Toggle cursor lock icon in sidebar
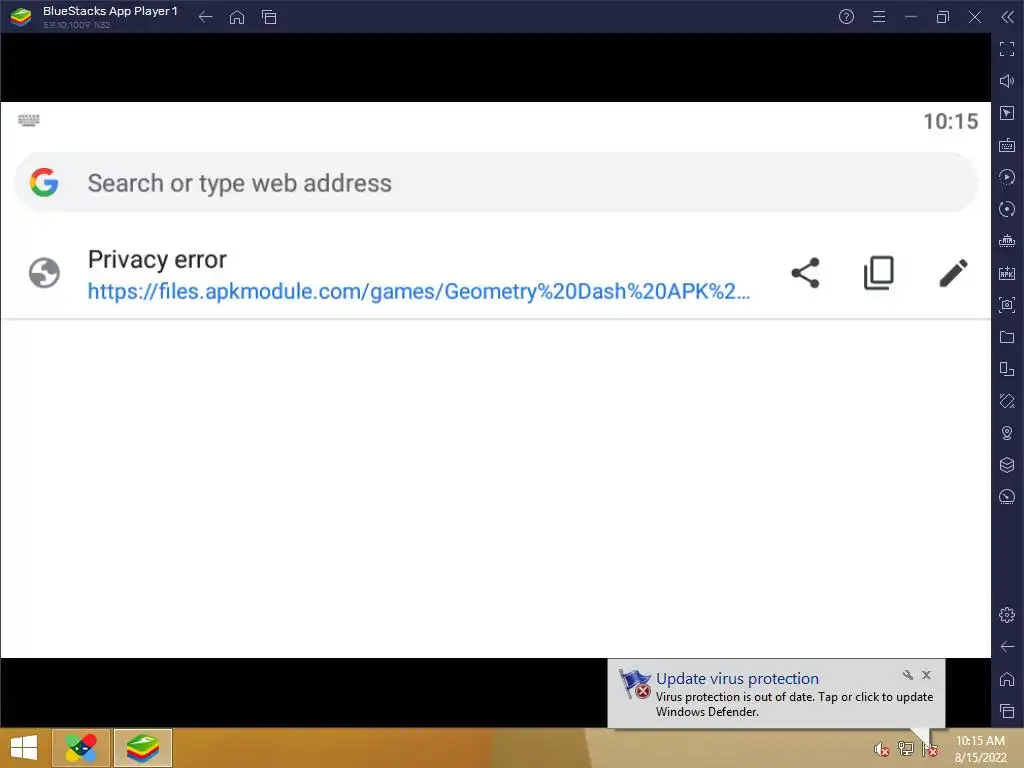 pyautogui.click(x=1007, y=113)
